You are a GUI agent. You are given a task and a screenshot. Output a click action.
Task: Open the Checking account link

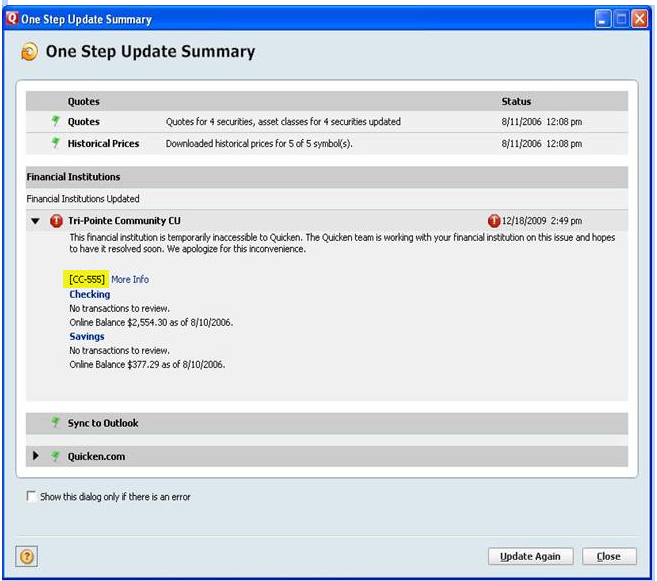90,294
